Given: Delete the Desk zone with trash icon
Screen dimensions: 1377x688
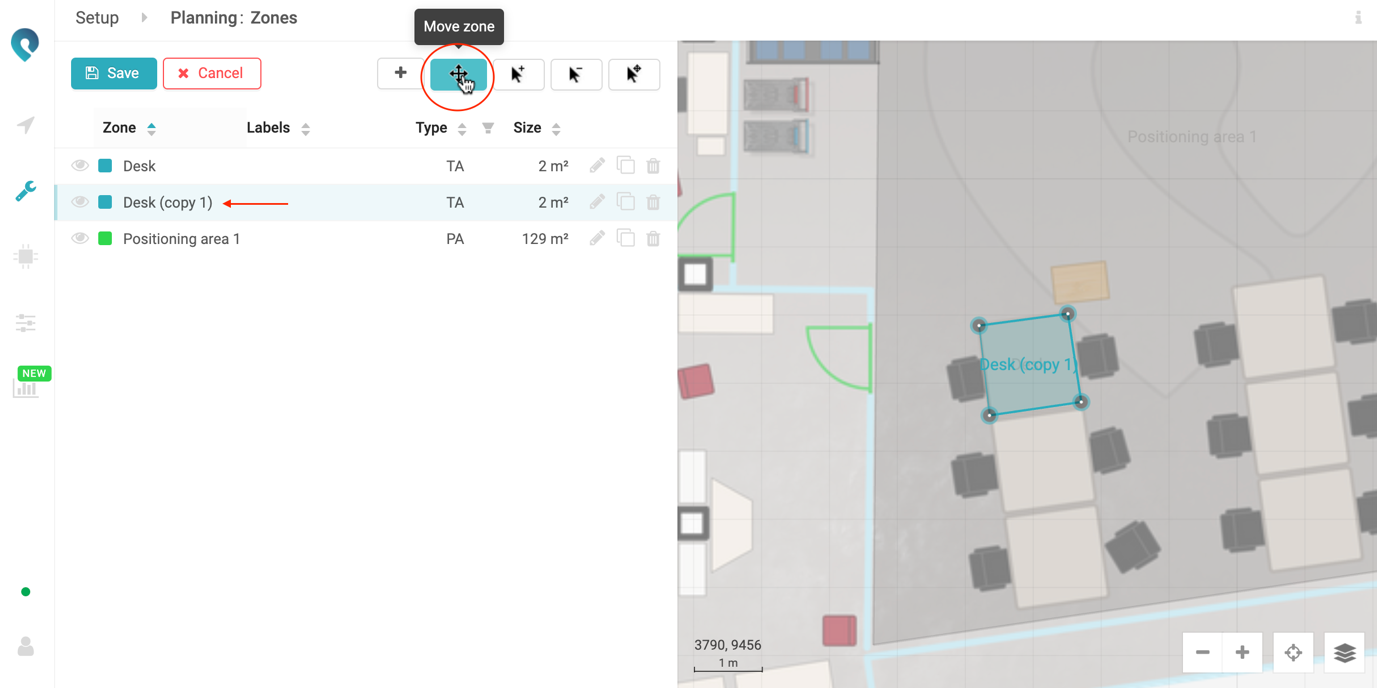Looking at the screenshot, I should (x=653, y=166).
